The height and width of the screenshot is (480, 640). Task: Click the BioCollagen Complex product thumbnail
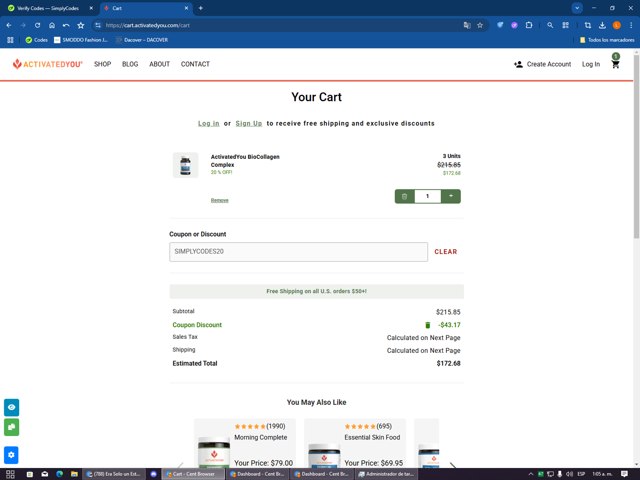185,165
